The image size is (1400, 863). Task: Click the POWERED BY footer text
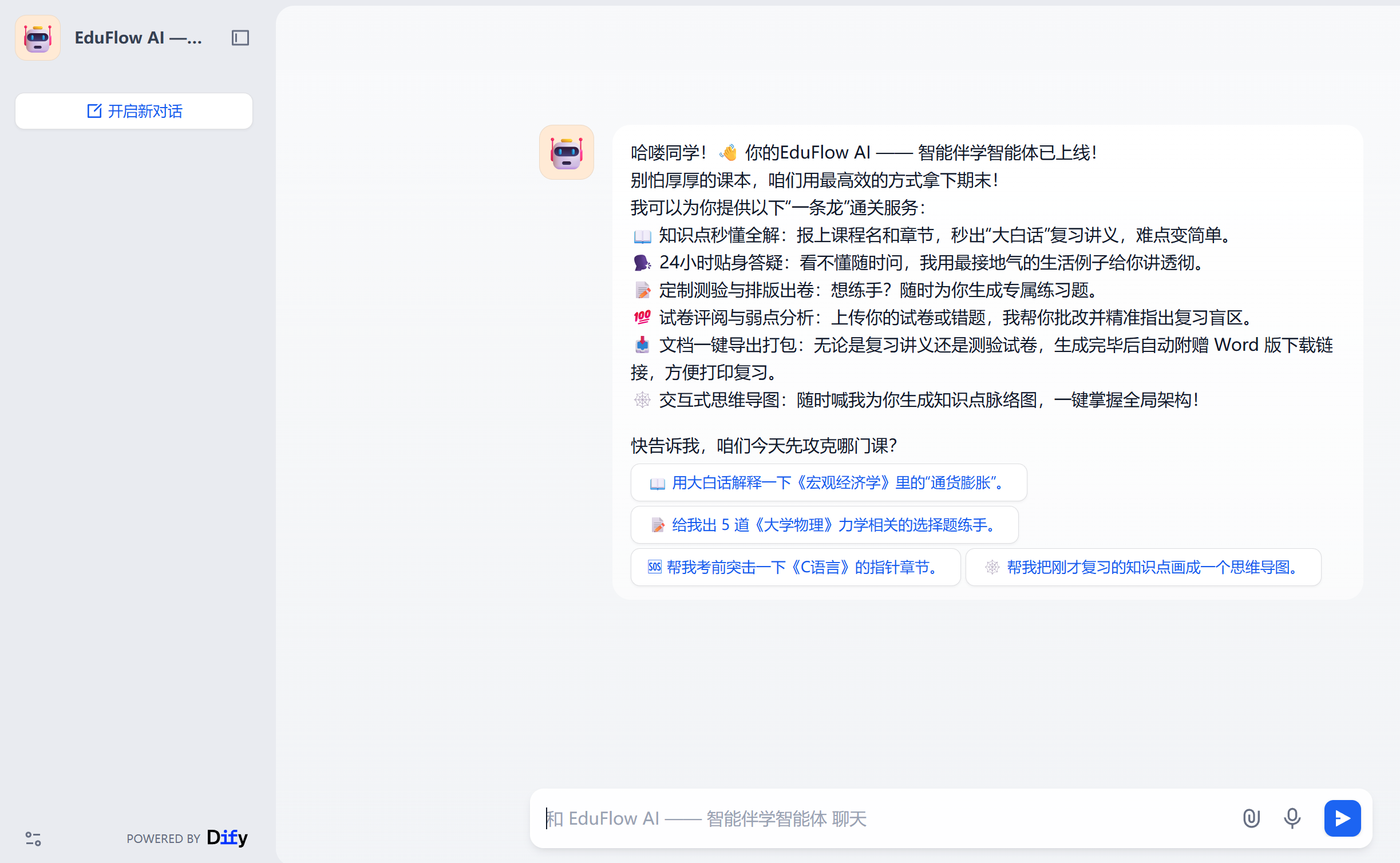click(164, 838)
